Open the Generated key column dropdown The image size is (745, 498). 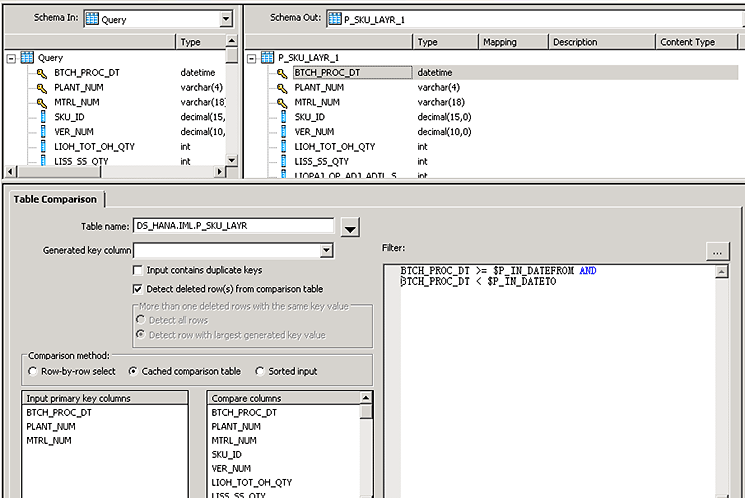(326, 250)
